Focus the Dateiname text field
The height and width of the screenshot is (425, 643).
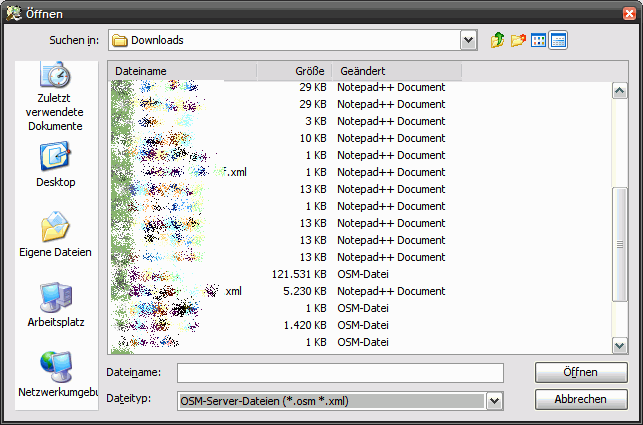(x=340, y=373)
